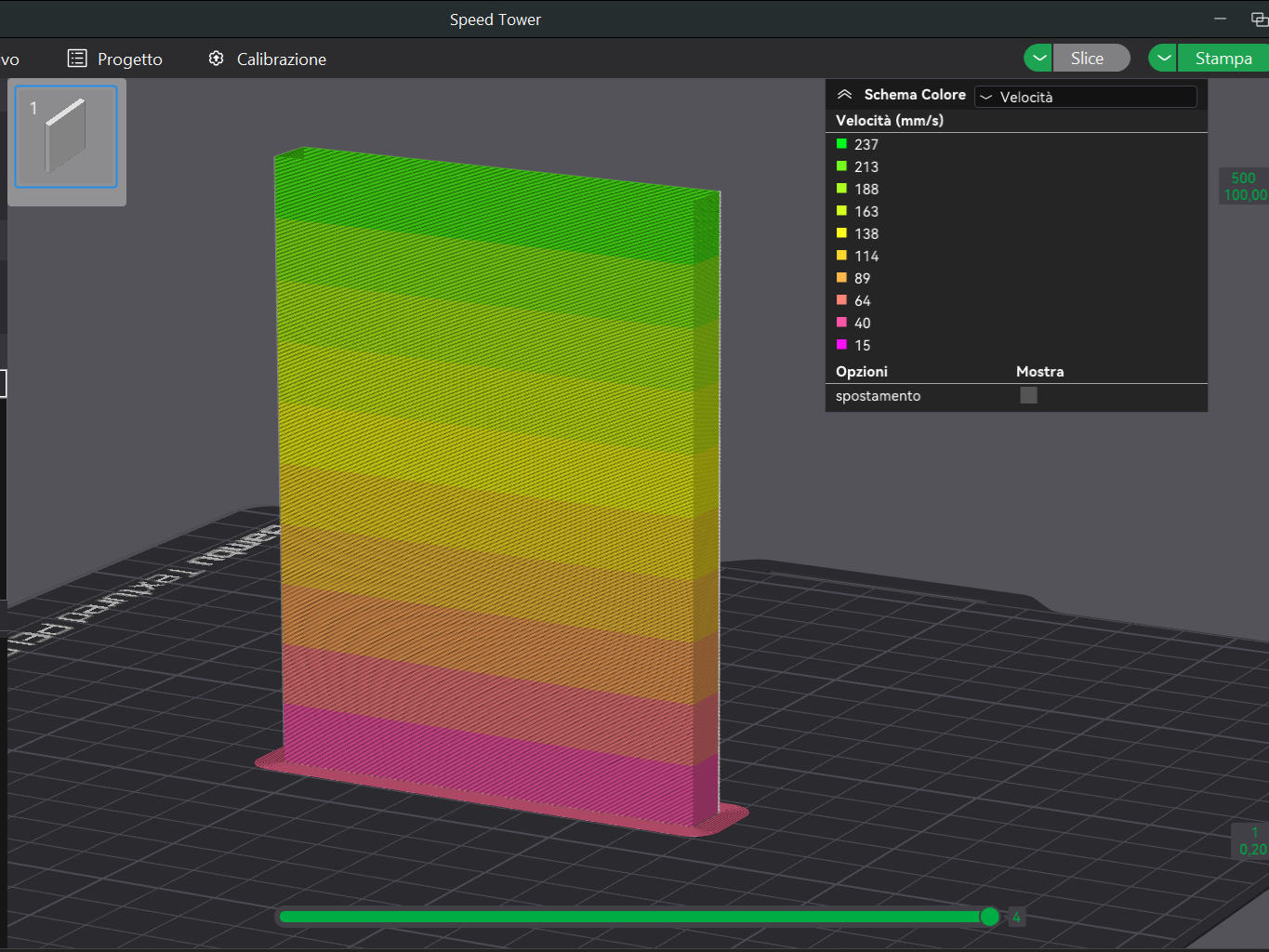This screenshot has width=1269, height=952.
Task: Click the bottom layer slider value 0,20
Action: point(1252,849)
